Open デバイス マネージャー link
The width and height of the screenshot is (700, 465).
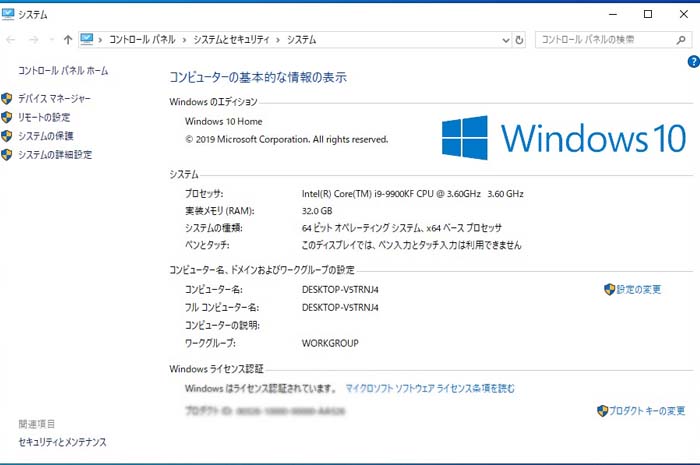54,99
